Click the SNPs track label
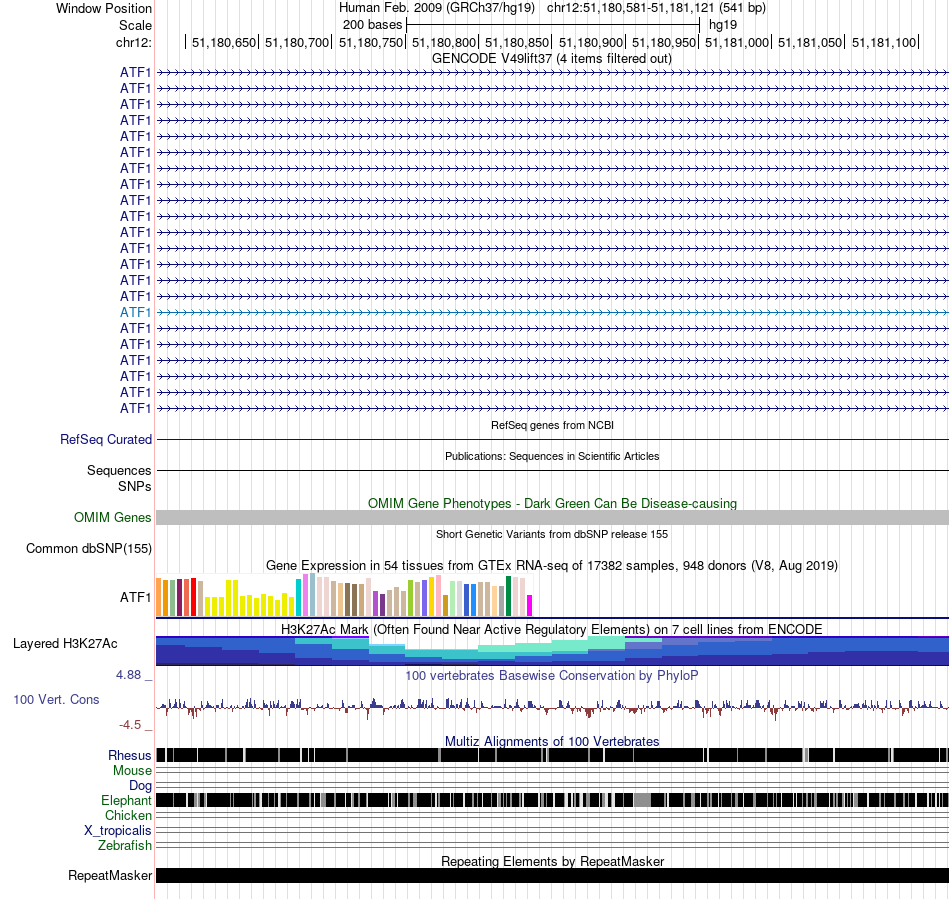950x899 pixels. [x=135, y=486]
